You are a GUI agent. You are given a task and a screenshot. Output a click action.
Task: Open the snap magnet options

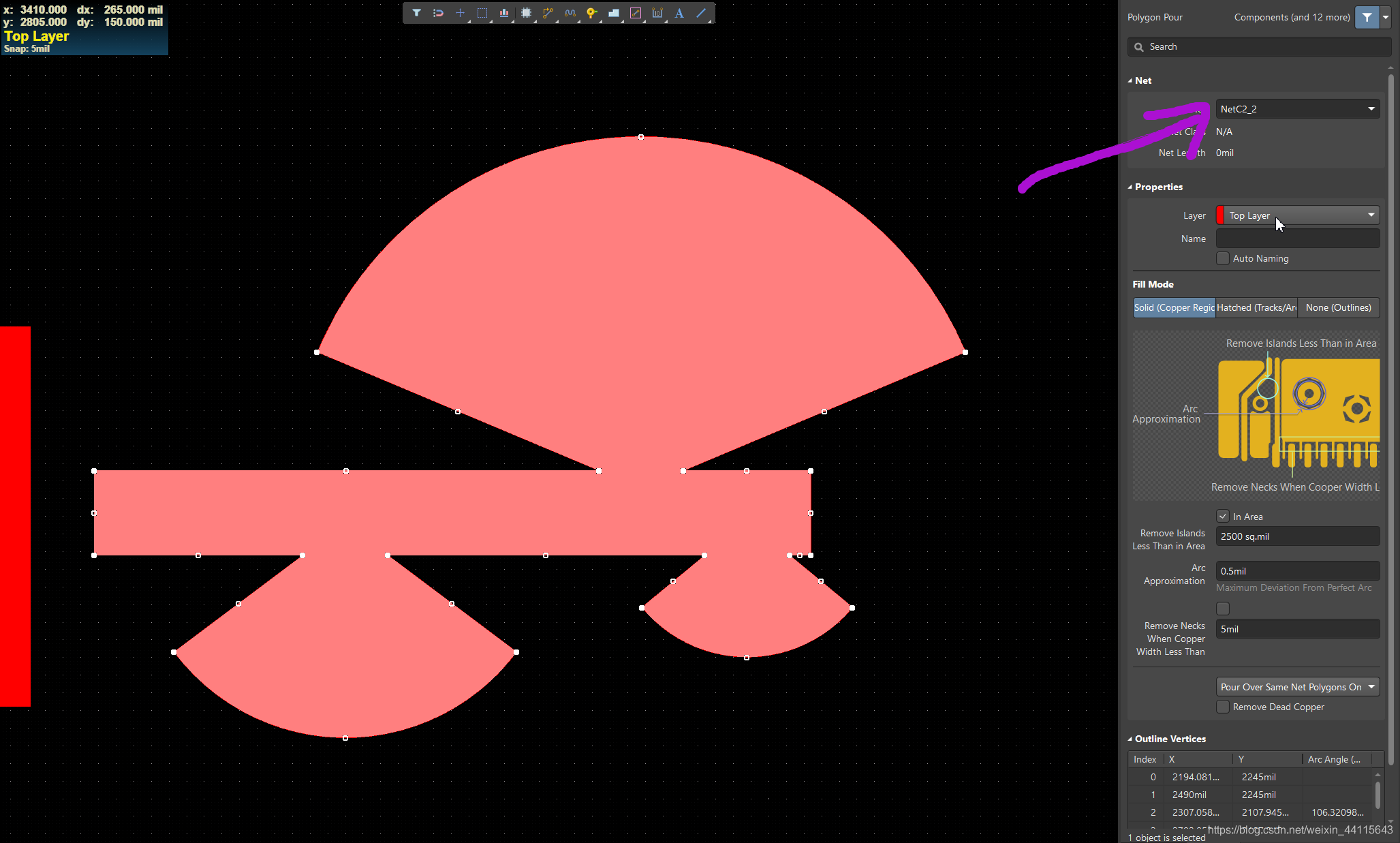(438, 13)
